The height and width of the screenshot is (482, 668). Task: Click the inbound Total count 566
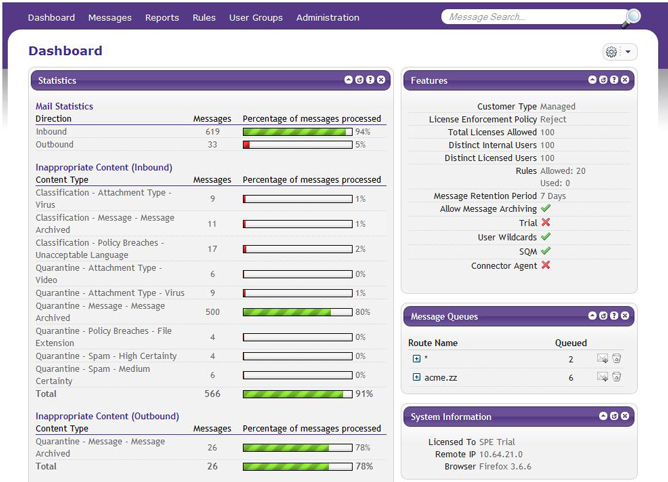pyautogui.click(x=212, y=394)
